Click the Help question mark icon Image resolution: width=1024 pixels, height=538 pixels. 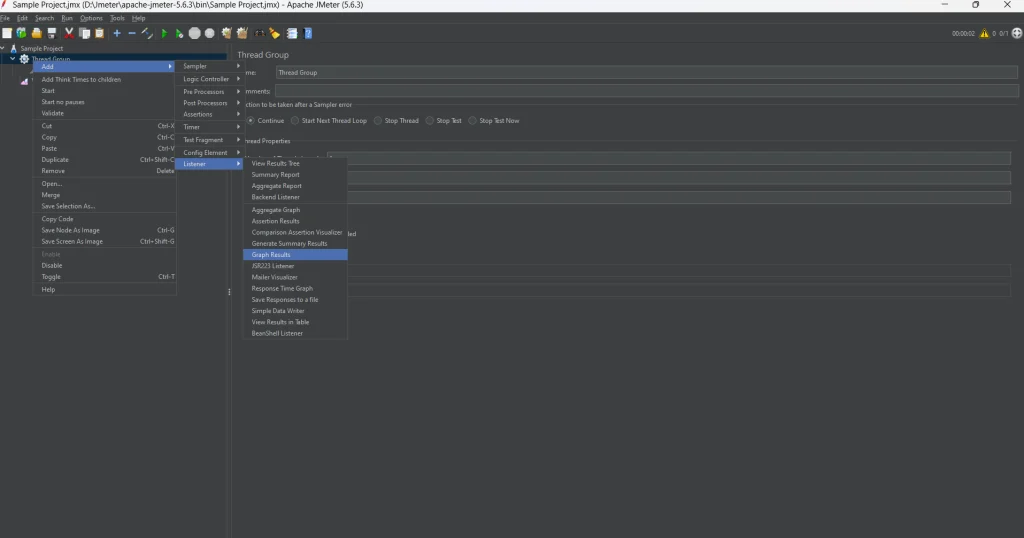tap(308, 33)
